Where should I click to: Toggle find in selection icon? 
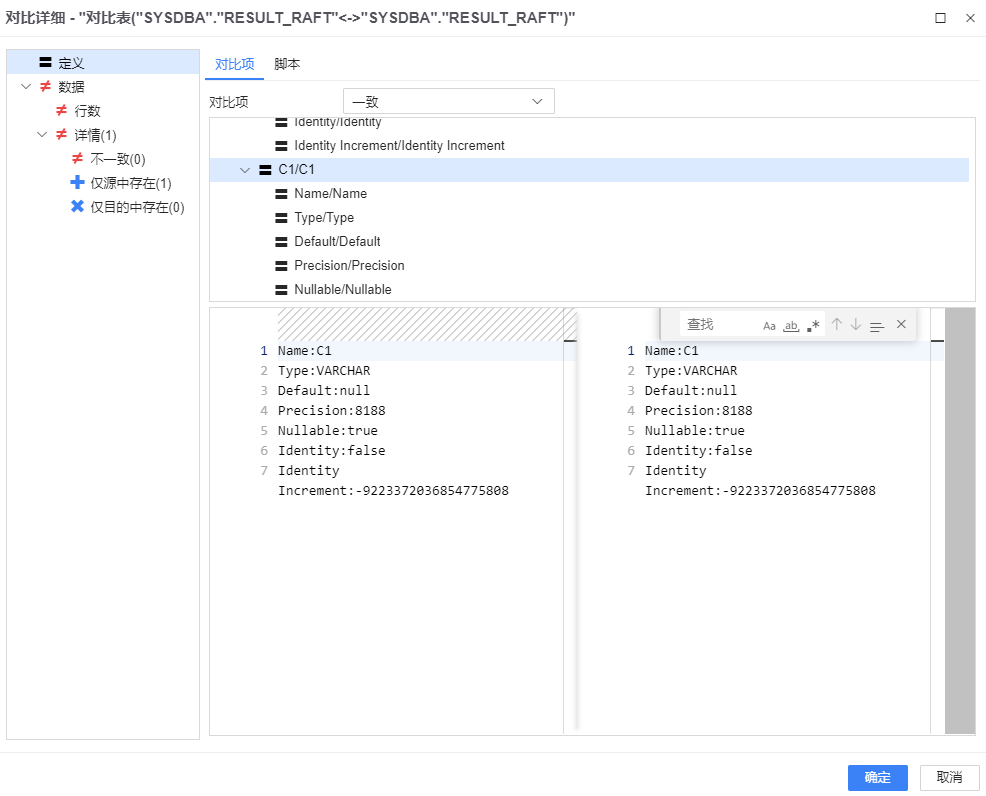[x=877, y=326]
